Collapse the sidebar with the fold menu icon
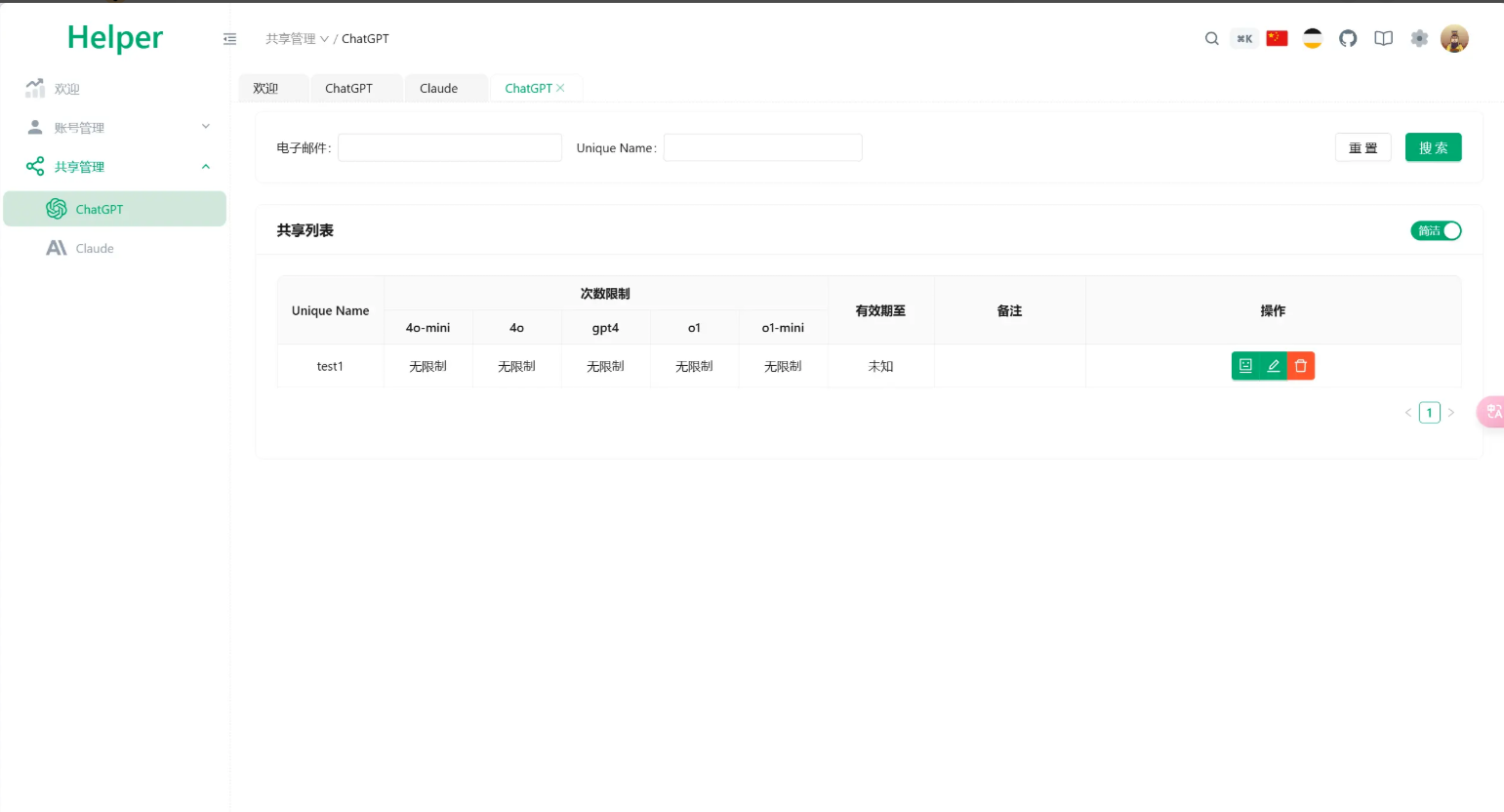Viewport: 1504px width, 812px height. click(229, 39)
